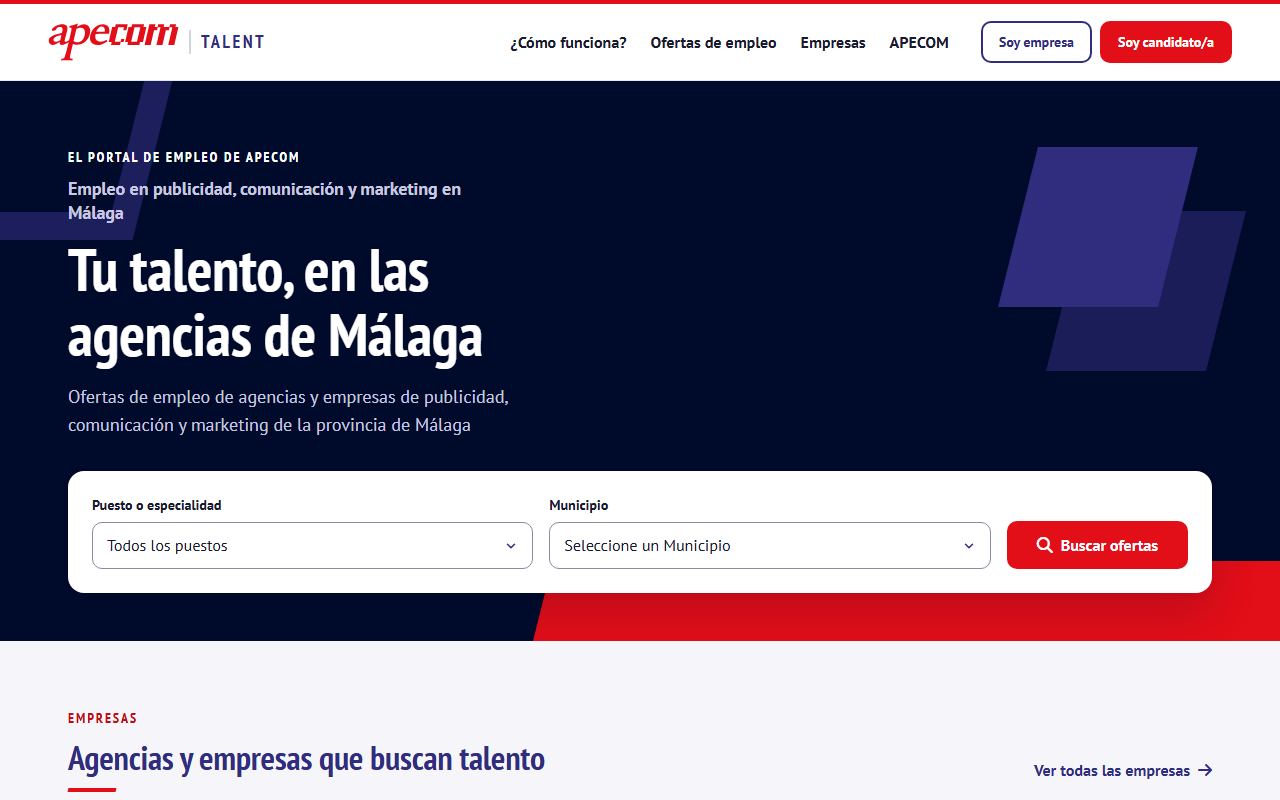Open the Puesto o especialidad dropdown
The height and width of the screenshot is (800, 1280).
tap(312, 545)
